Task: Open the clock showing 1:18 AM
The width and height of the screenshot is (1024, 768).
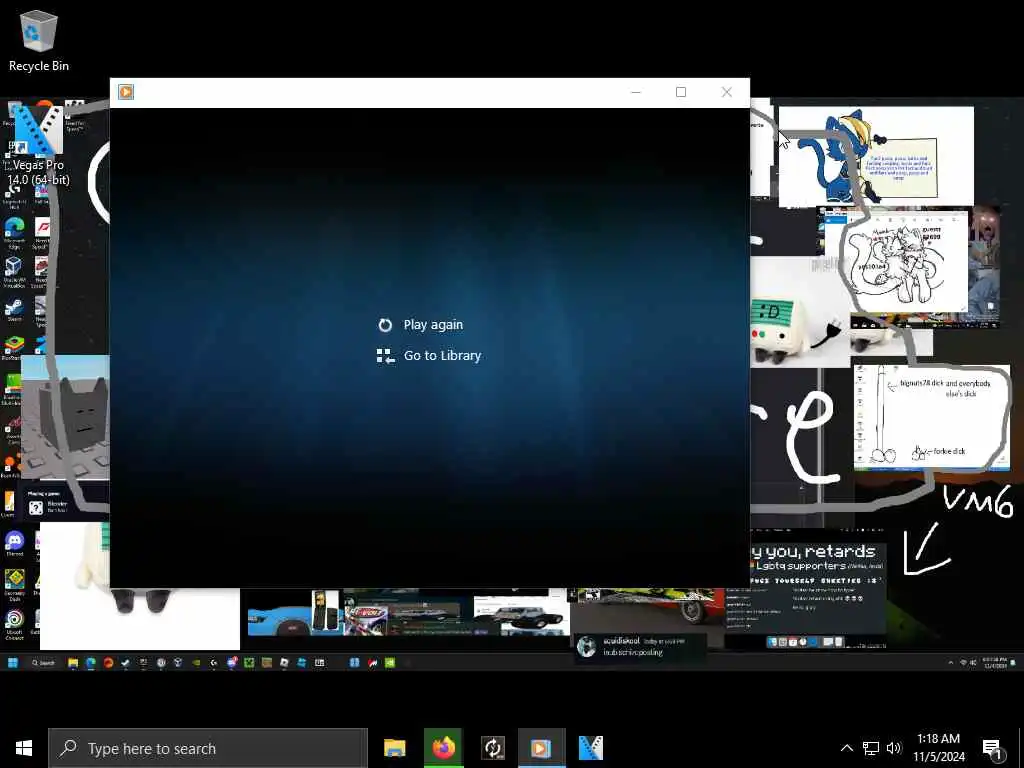Action: tap(938, 748)
